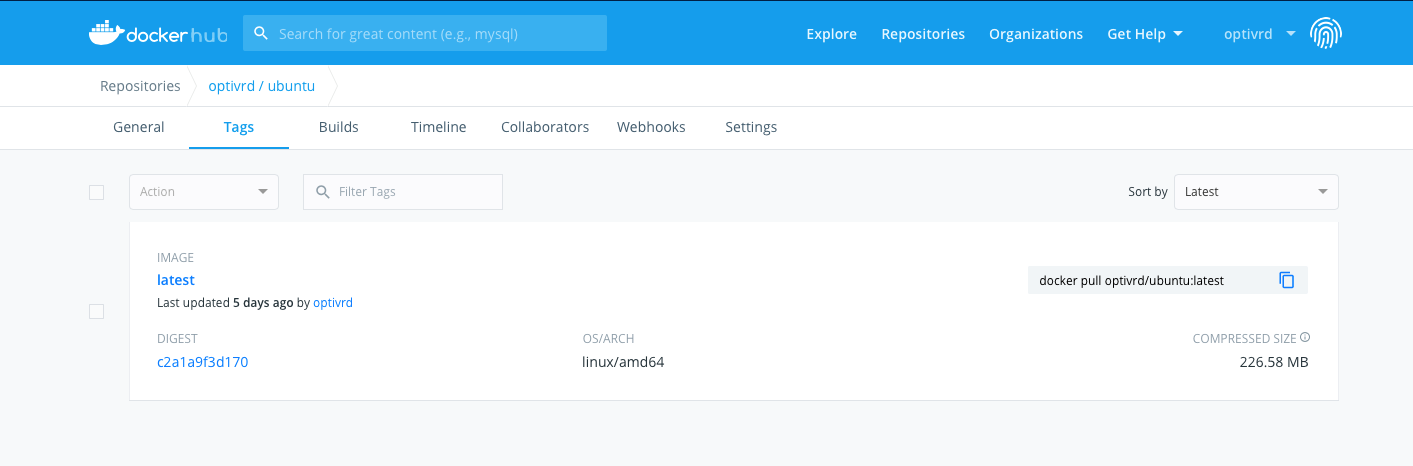Check the box for latest tag
Image resolution: width=1413 pixels, height=466 pixels.
coord(97,312)
